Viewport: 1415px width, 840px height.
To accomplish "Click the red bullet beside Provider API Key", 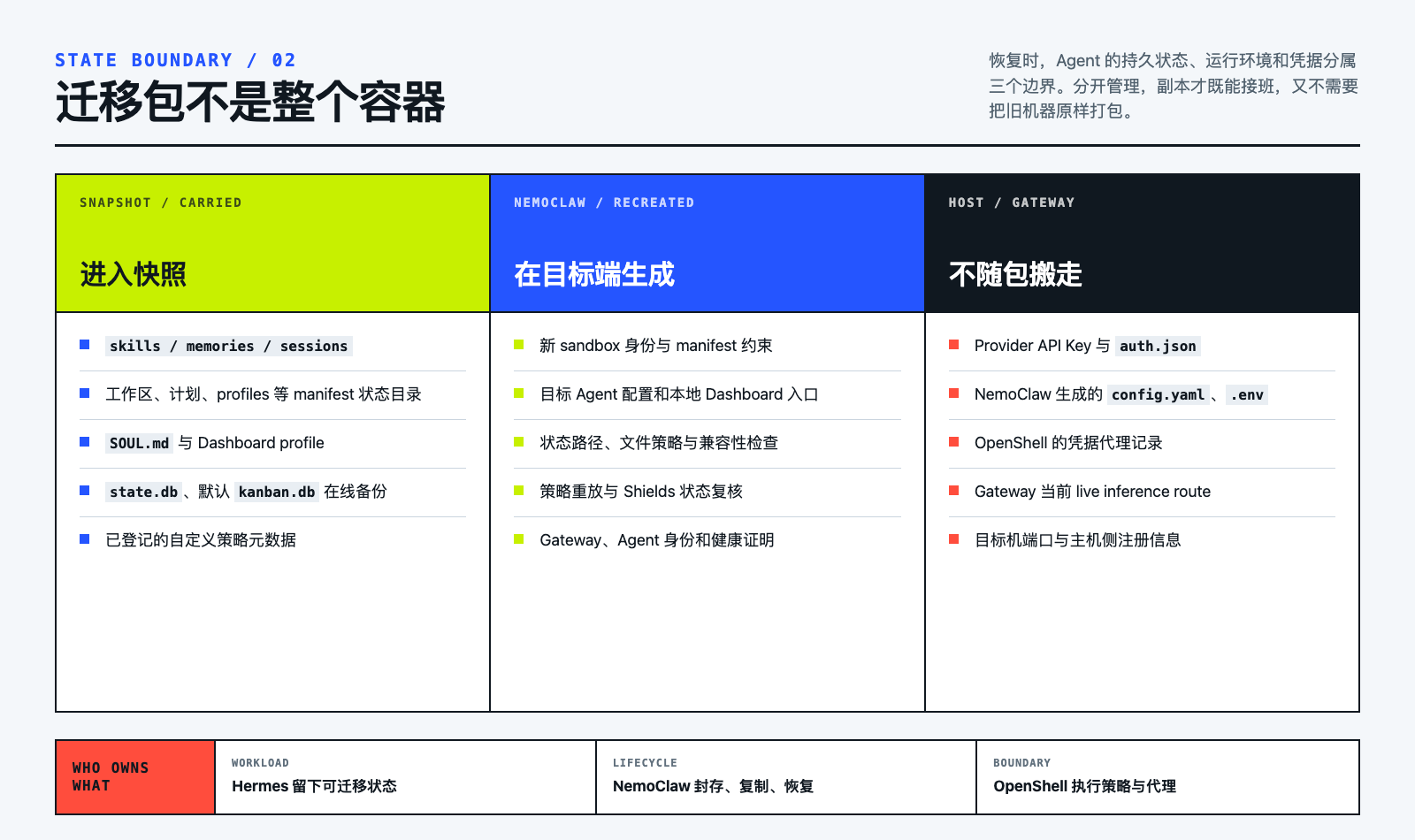I will pos(953,345).
